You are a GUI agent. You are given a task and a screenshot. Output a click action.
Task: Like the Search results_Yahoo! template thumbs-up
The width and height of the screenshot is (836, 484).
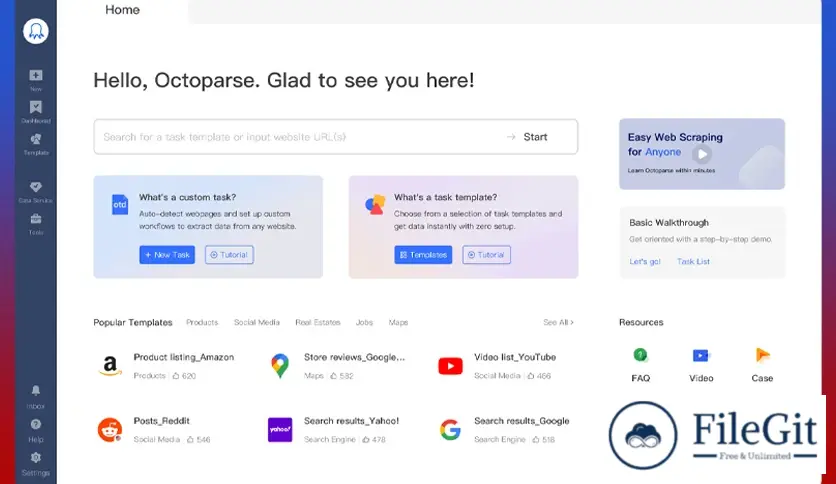pyautogui.click(x=366, y=440)
